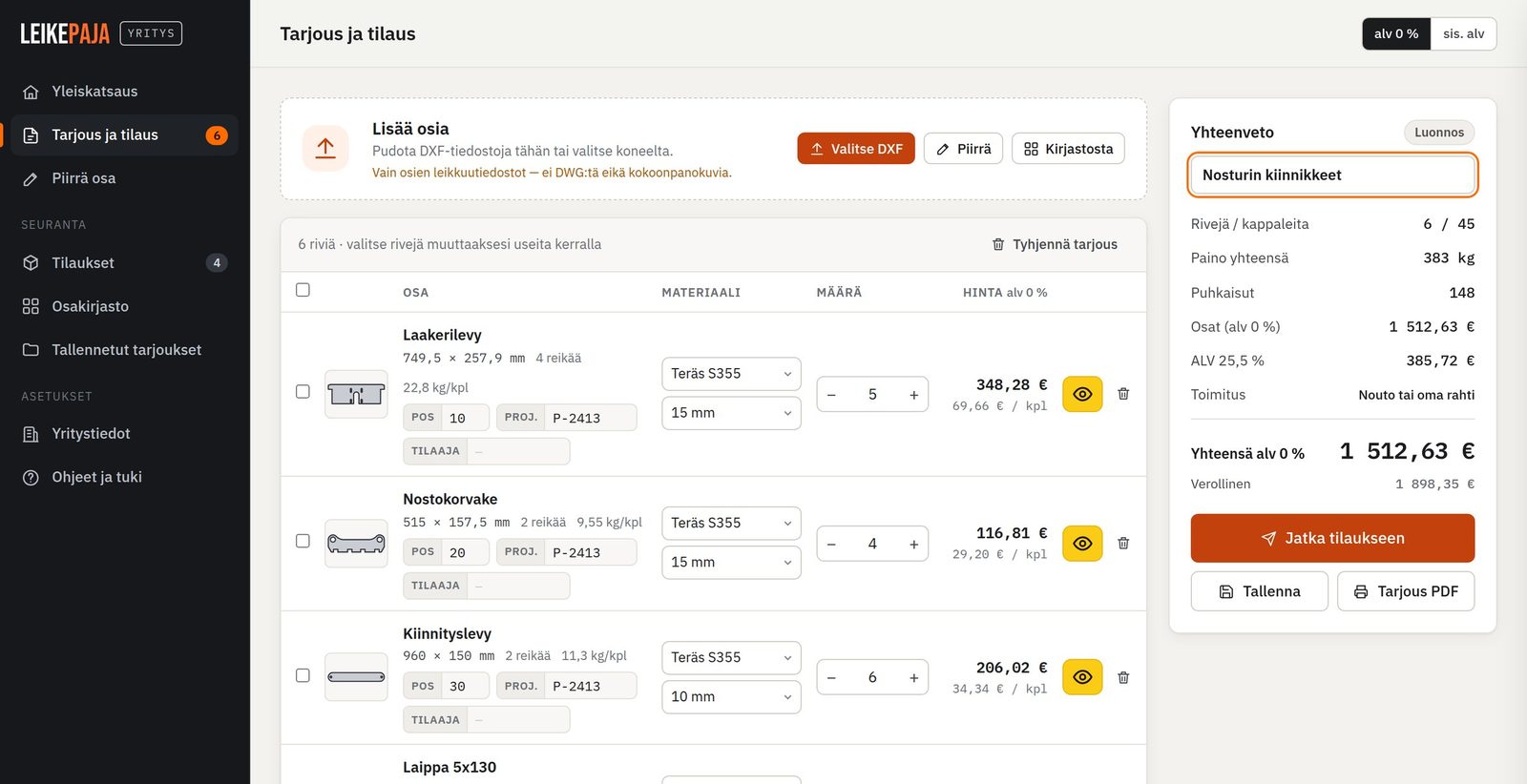The image size is (1527, 784).
Task: Open Kiinnityslevy thickness dropdown 10 mm
Action: click(x=731, y=697)
